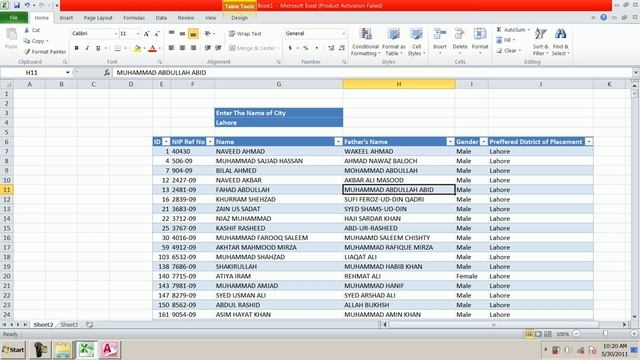The width and height of the screenshot is (640, 360).
Task: Apply accounting currency format
Action: [290, 48]
